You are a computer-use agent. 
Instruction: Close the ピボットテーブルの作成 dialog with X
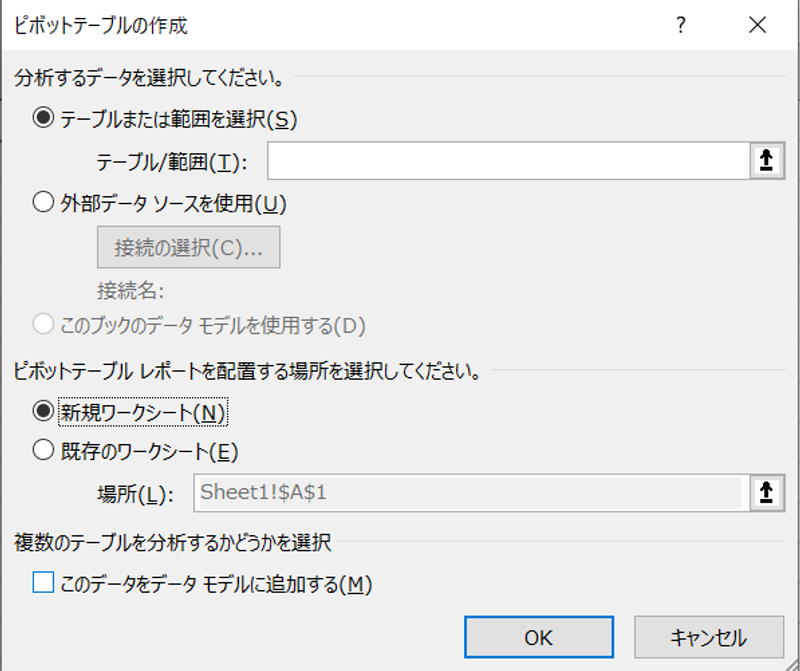tap(756, 26)
